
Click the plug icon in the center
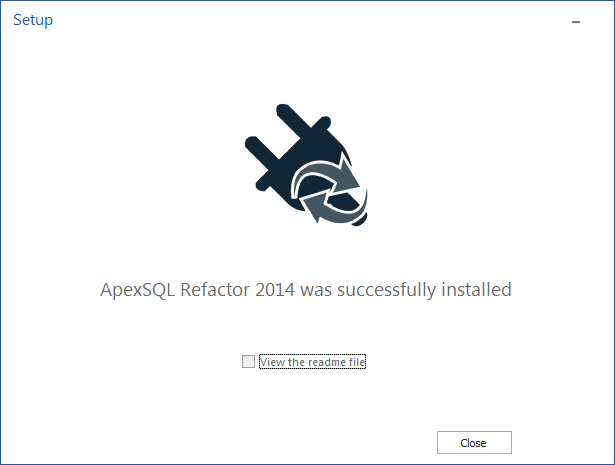(306, 165)
